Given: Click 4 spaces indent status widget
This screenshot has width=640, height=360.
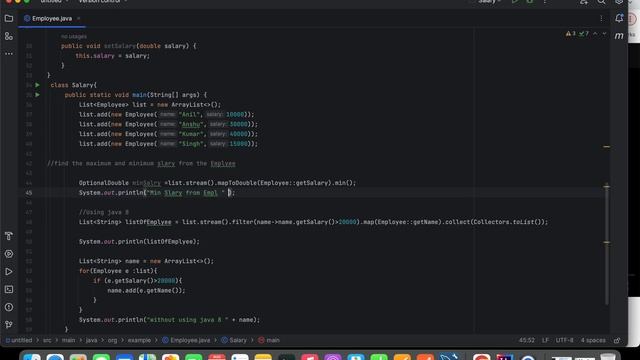Looking at the screenshot, I should coord(593,340).
